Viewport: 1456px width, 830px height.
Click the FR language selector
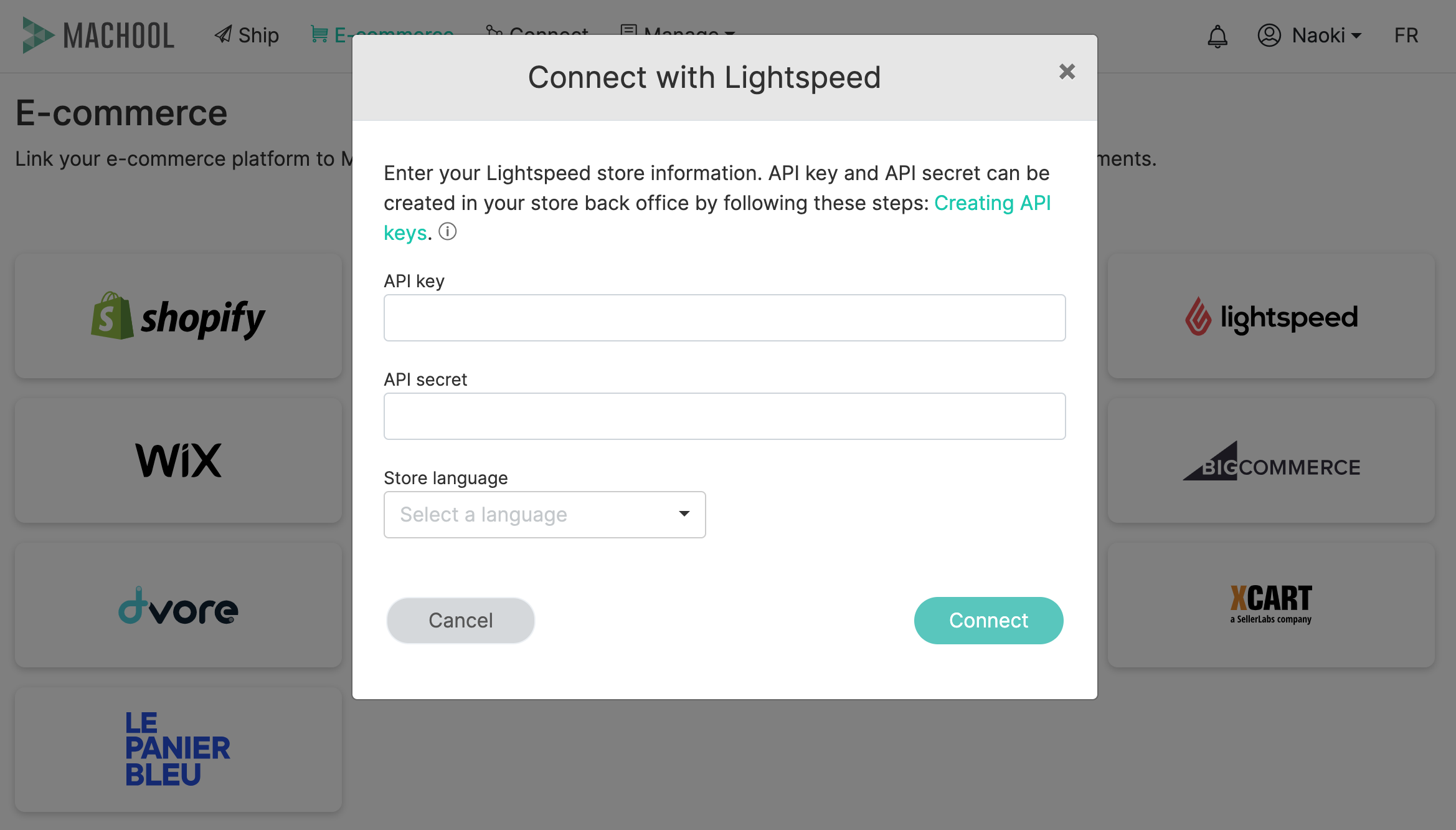[x=1407, y=35]
